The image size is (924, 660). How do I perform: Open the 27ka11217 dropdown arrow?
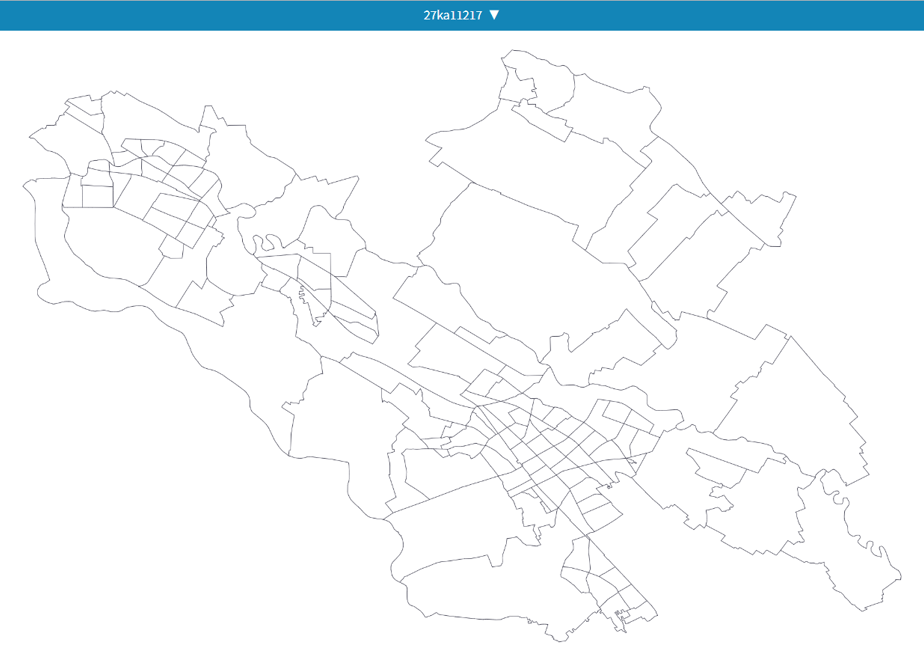[x=494, y=15]
